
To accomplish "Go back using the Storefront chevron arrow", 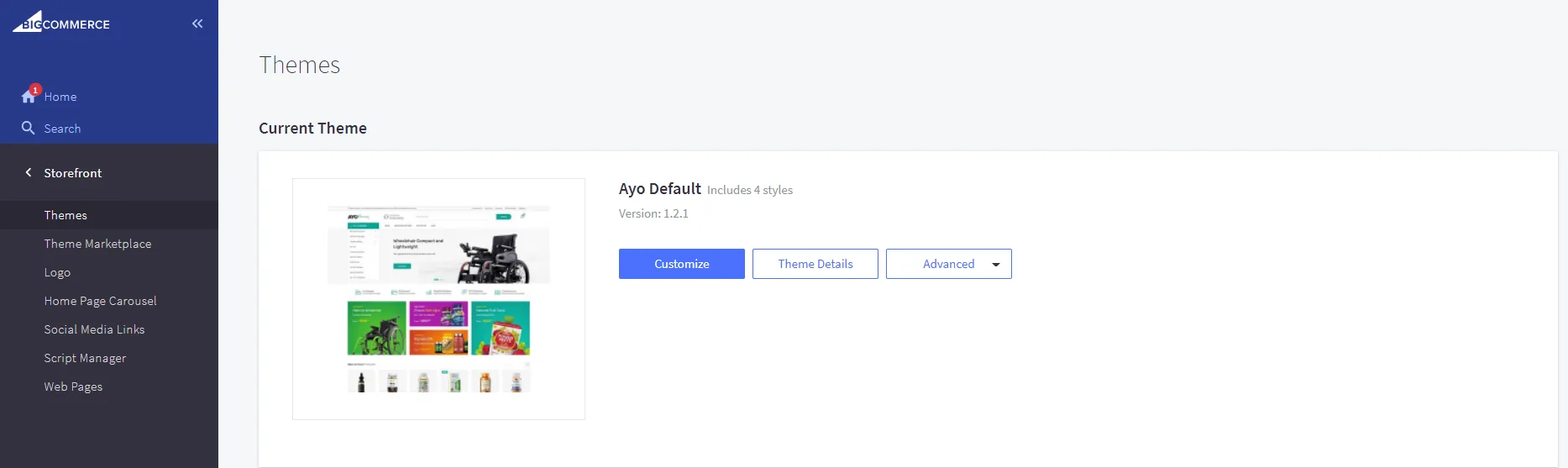I will pyautogui.click(x=29, y=172).
